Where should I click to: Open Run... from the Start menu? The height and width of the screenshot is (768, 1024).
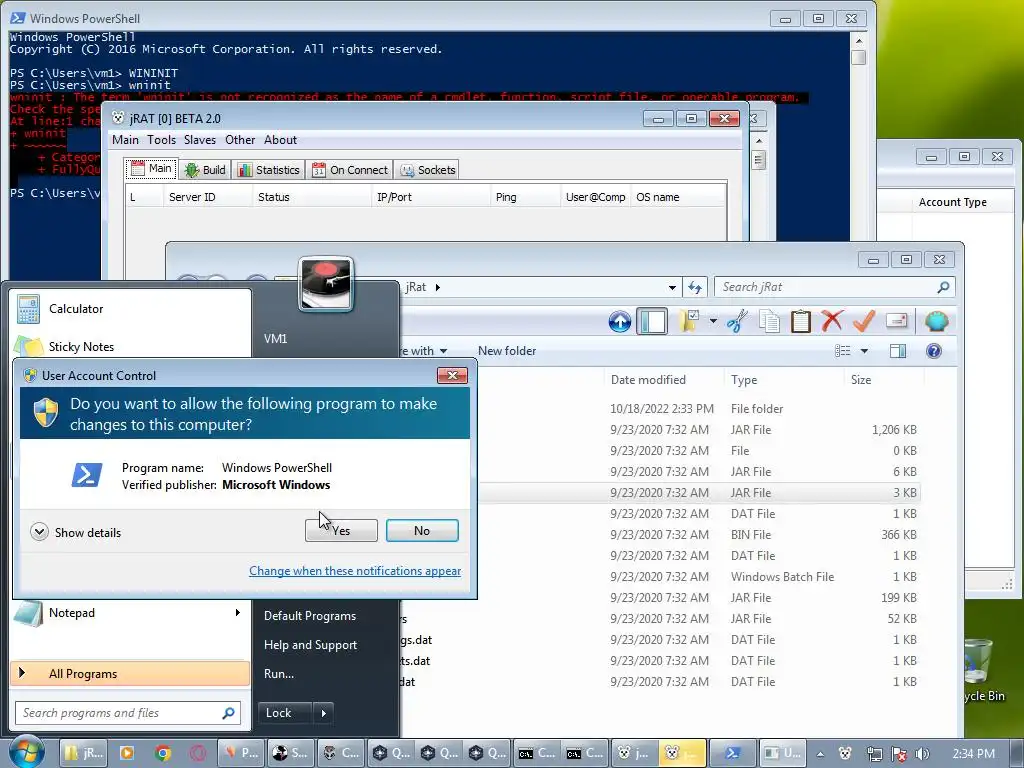pyautogui.click(x=279, y=673)
